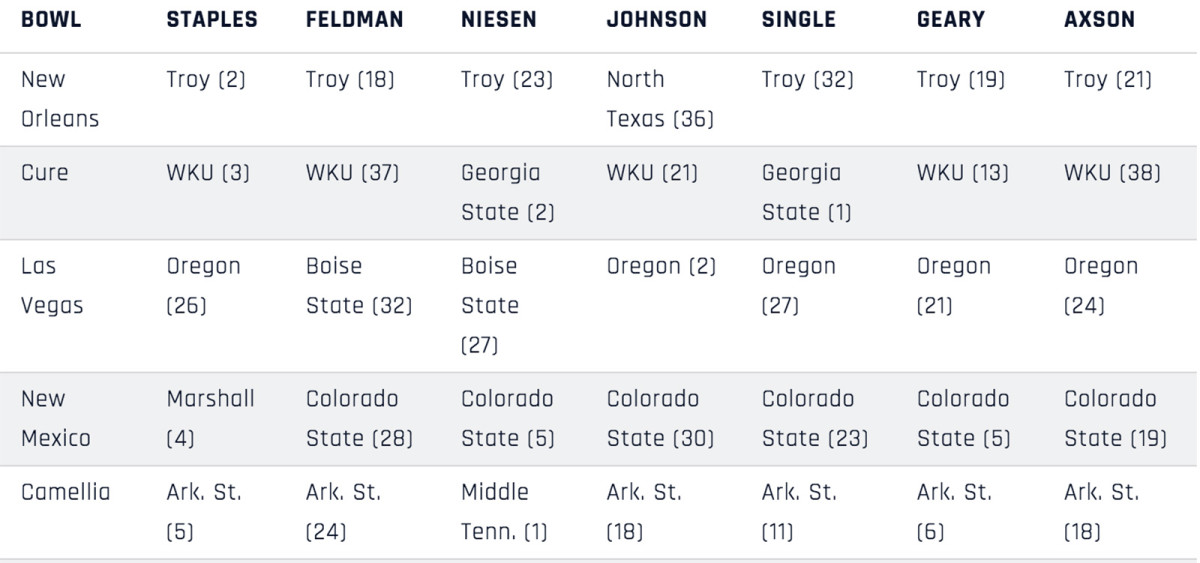Screen dimensions: 1200x563
Task: Click the AXSON column header
Action: click(1099, 20)
